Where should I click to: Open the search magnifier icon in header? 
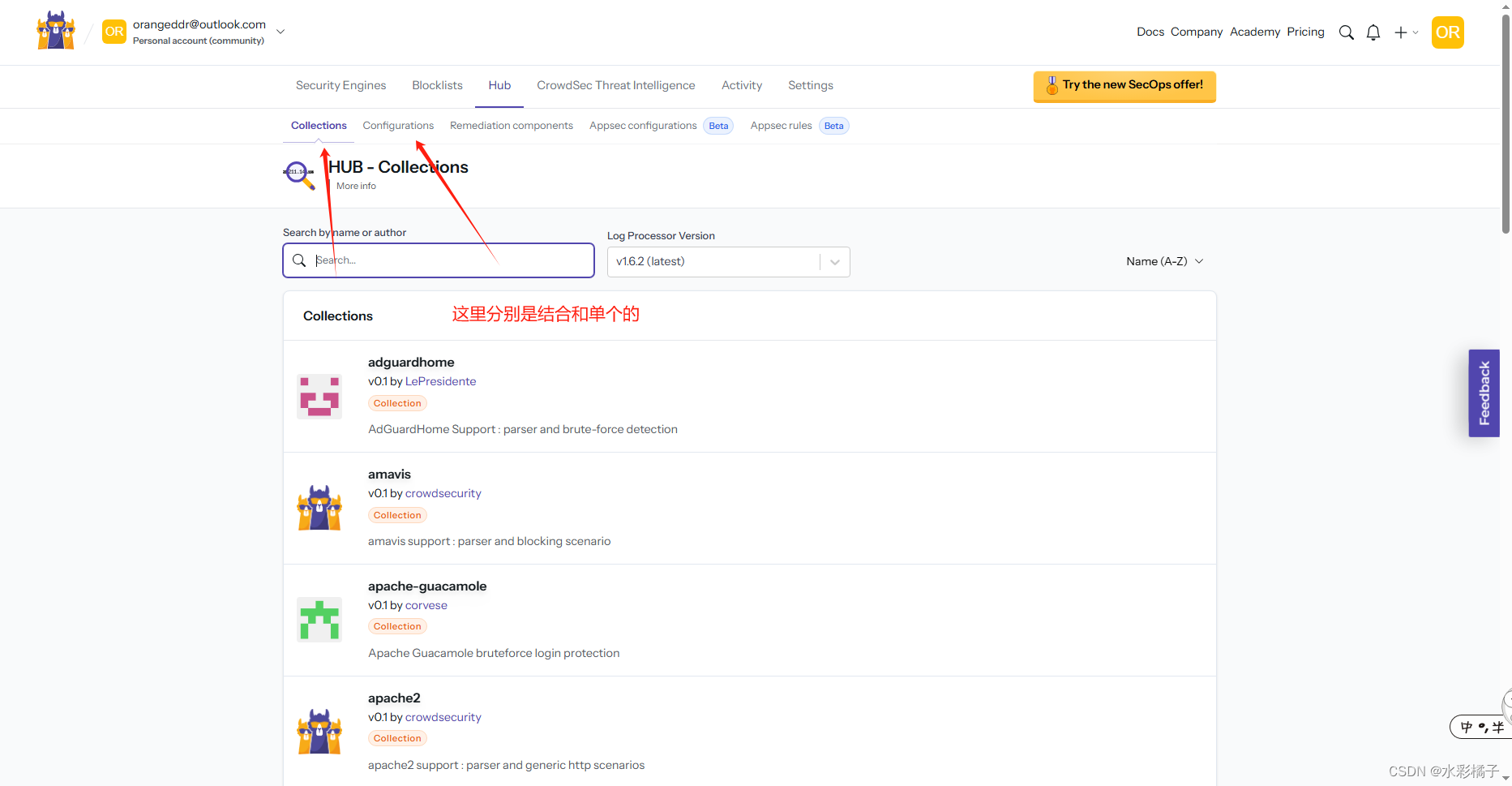click(1346, 32)
